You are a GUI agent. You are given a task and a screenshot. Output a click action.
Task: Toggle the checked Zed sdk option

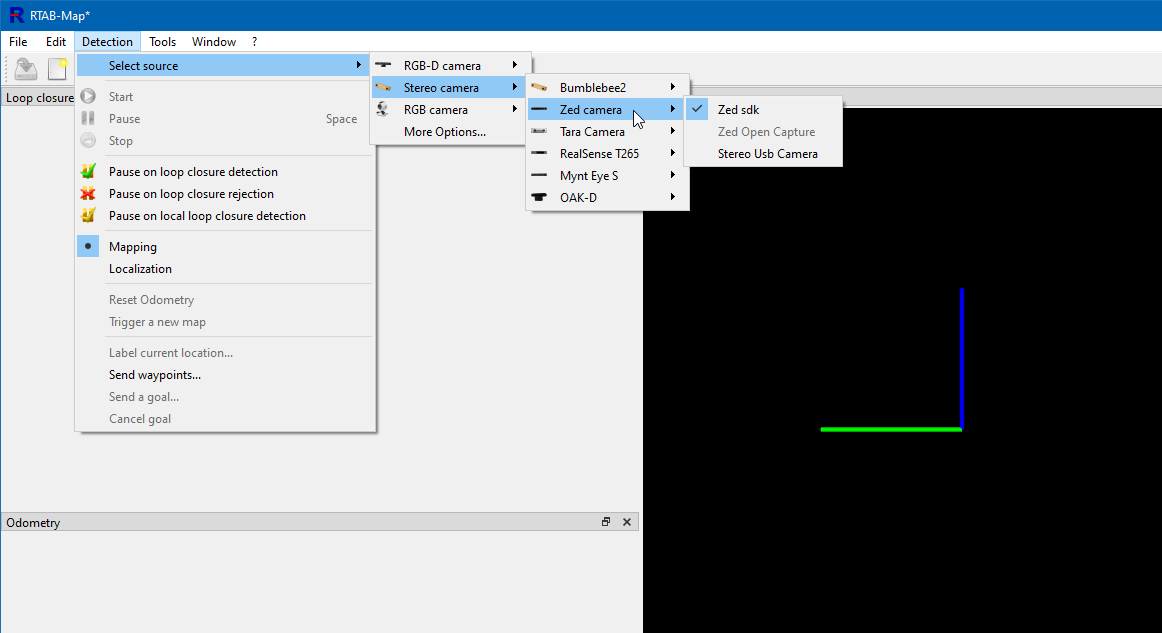[738, 110]
